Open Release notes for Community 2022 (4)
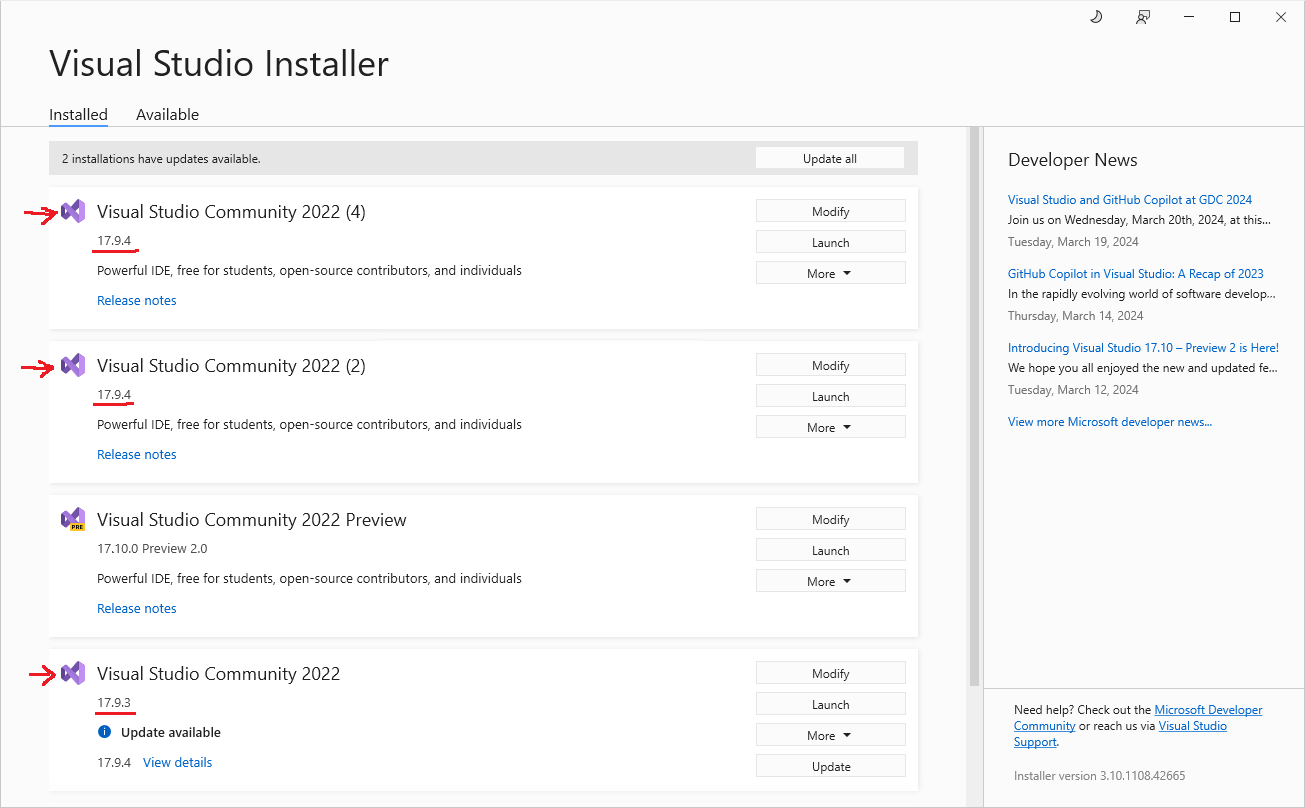This screenshot has height=808, width=1305. coord(137,300)
